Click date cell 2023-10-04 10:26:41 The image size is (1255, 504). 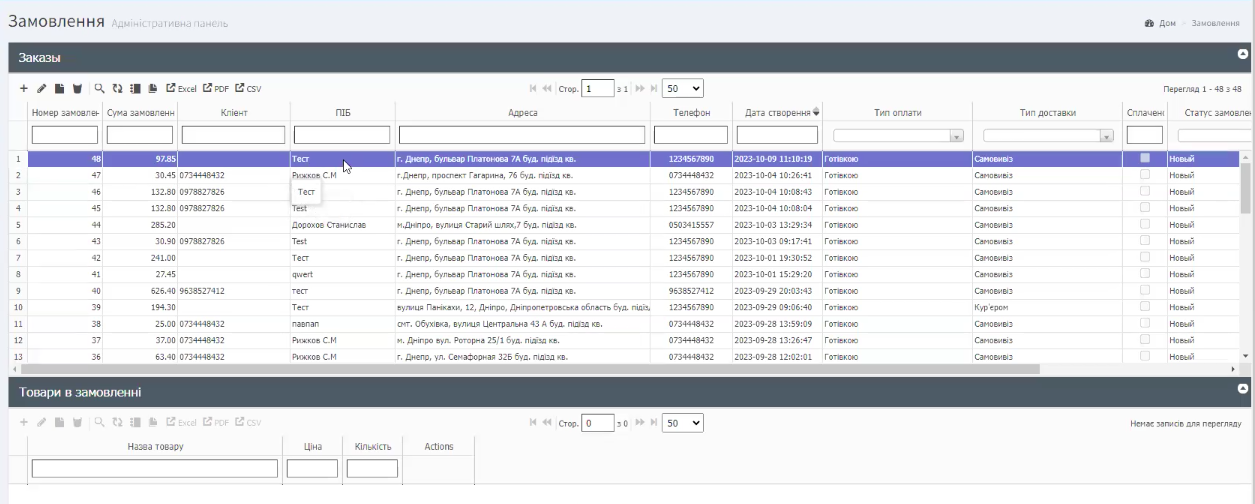776,175
